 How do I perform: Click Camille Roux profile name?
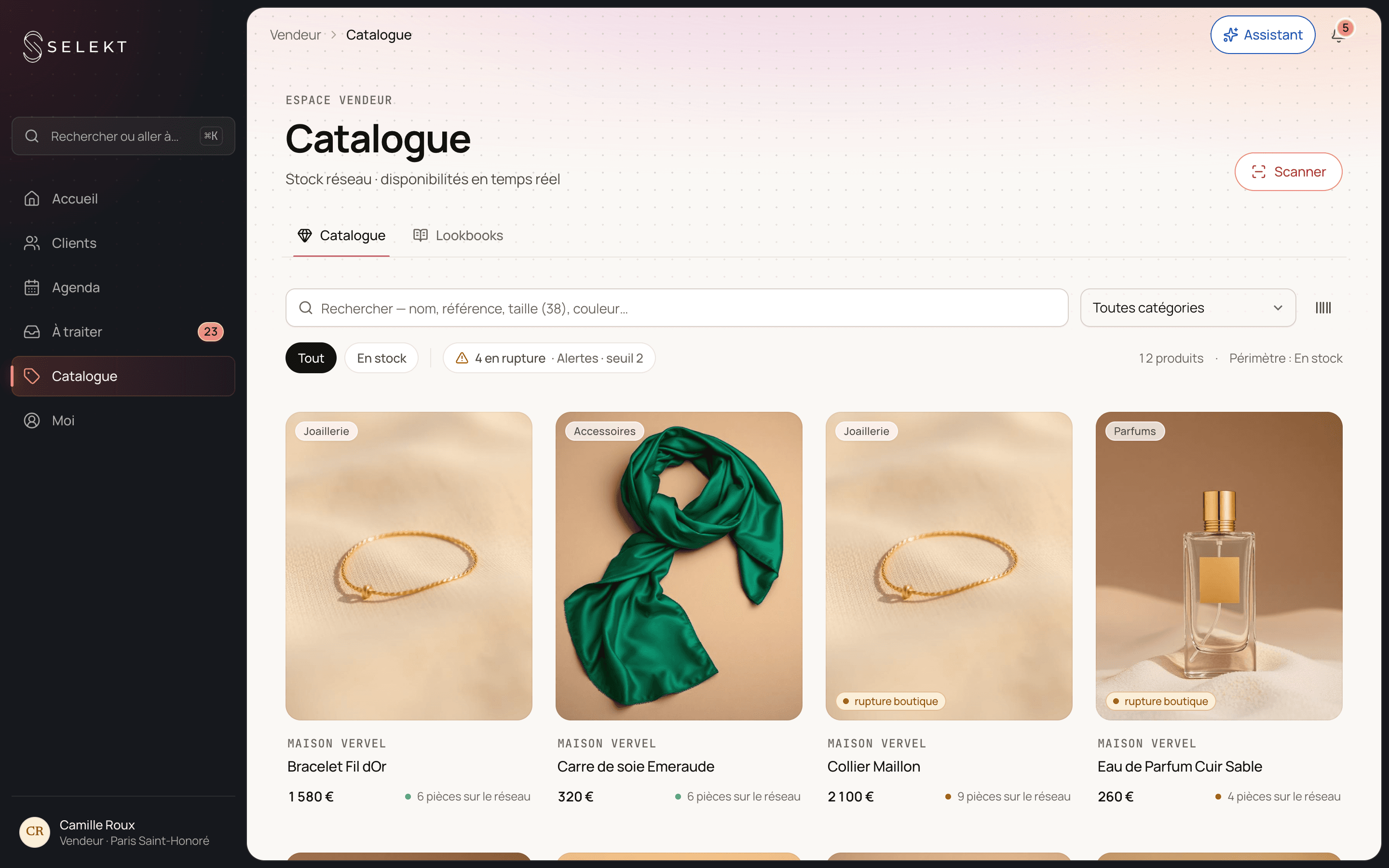pyautogui.click(x=97, y=825)
